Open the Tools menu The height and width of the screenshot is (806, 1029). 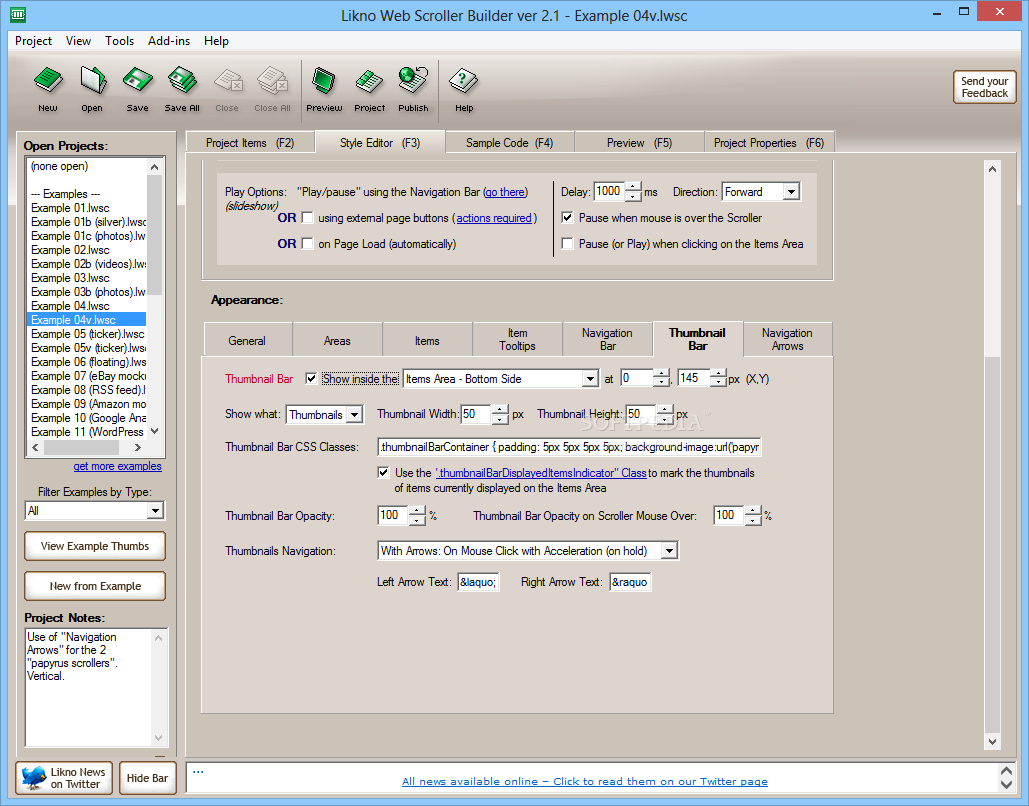119,41
